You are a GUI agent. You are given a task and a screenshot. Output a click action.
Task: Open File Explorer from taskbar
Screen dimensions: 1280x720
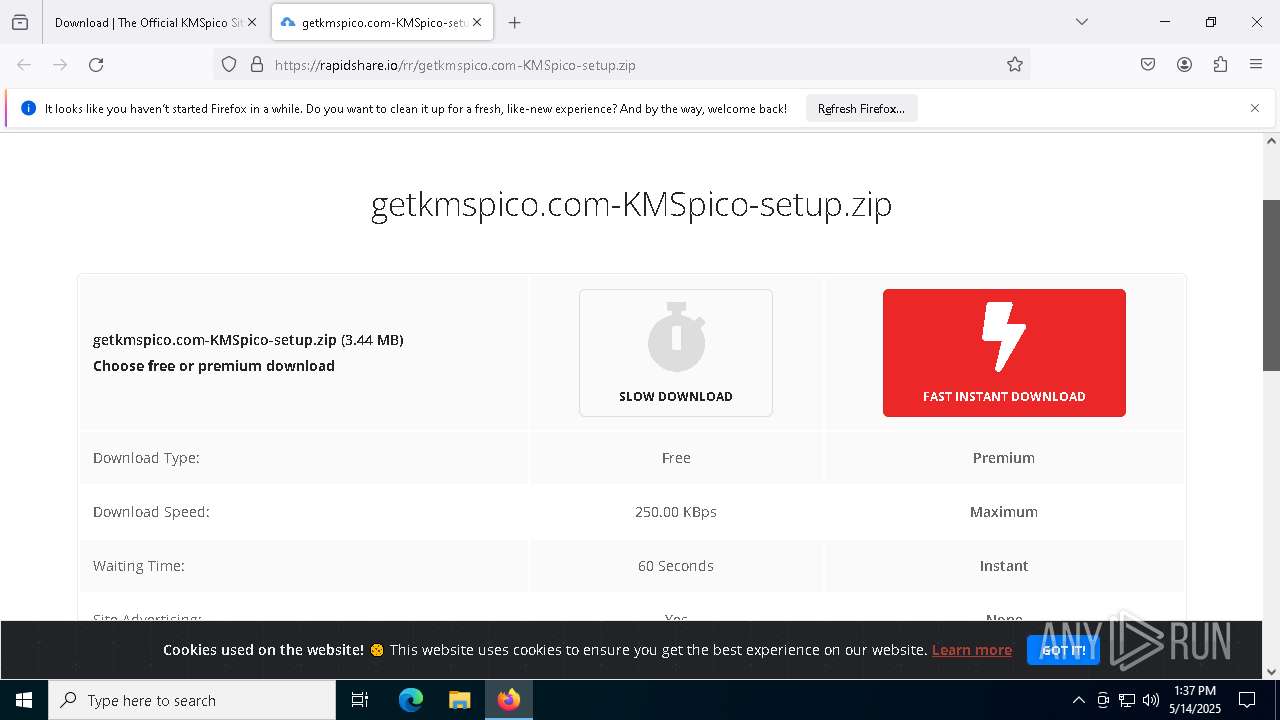(459, 700)
